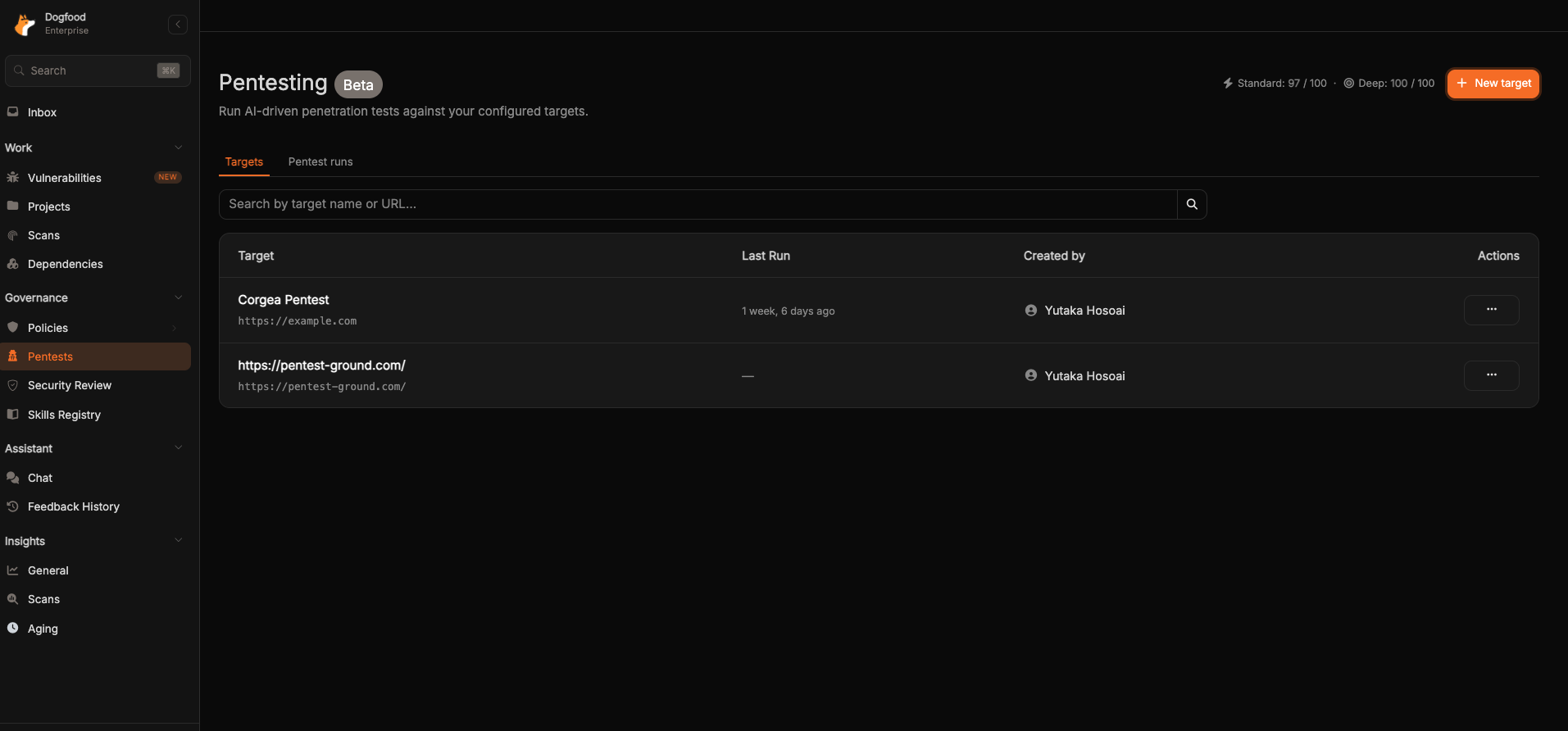Expand the Policies submenu chevron

coord(175,328)
